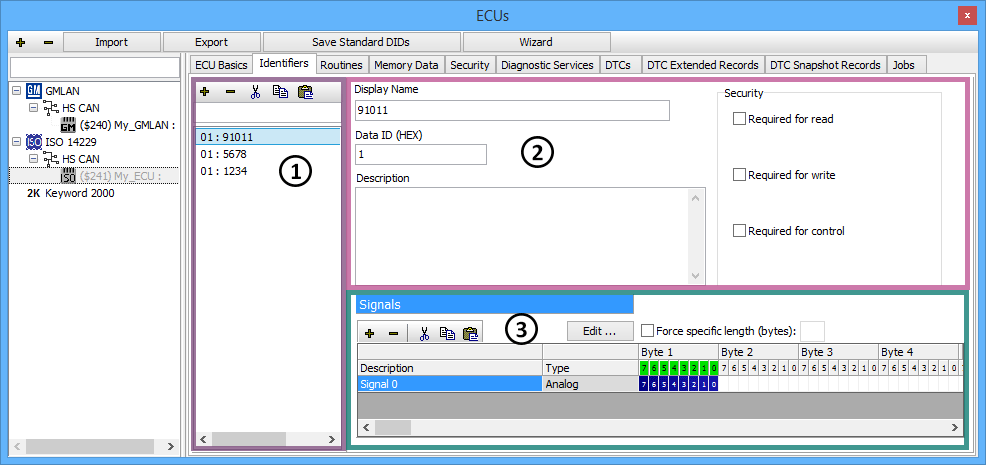Add a new signal with plus icon
Screen dimensions: 986x465
tap(370, 333)
